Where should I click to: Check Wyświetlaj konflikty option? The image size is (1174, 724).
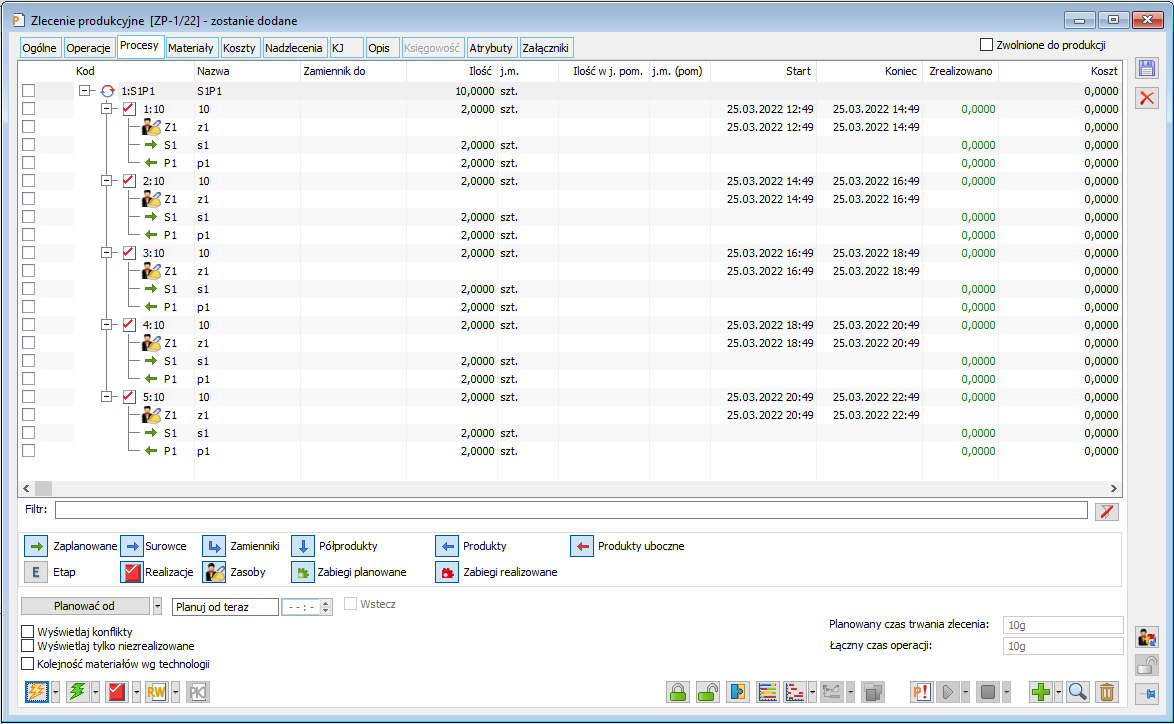[28, 631]
